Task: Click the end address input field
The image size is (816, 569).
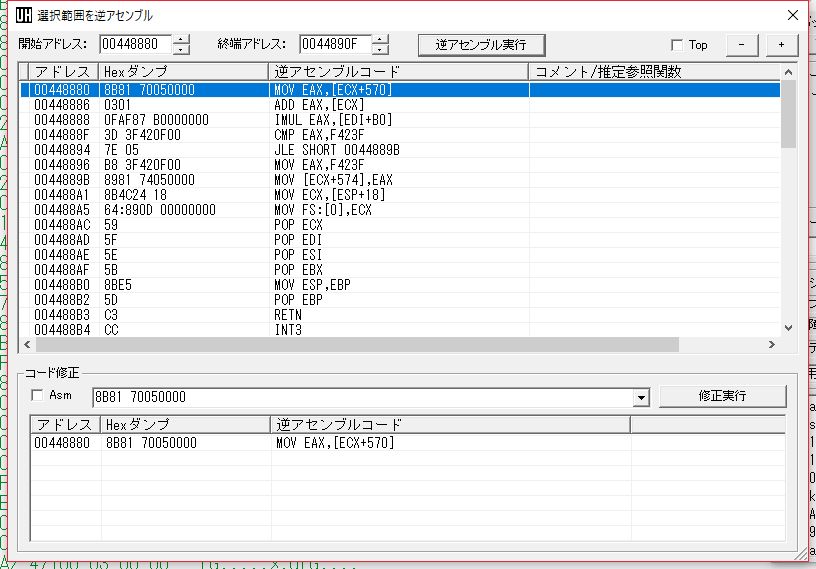Action: click(335, 44)
